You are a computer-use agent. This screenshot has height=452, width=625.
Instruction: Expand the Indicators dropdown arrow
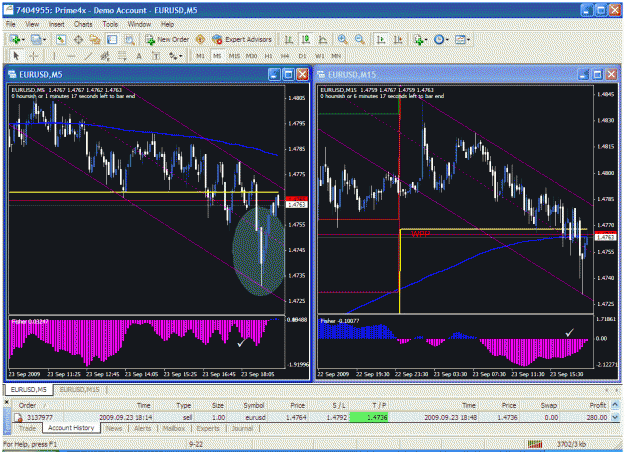click(426, 39)
